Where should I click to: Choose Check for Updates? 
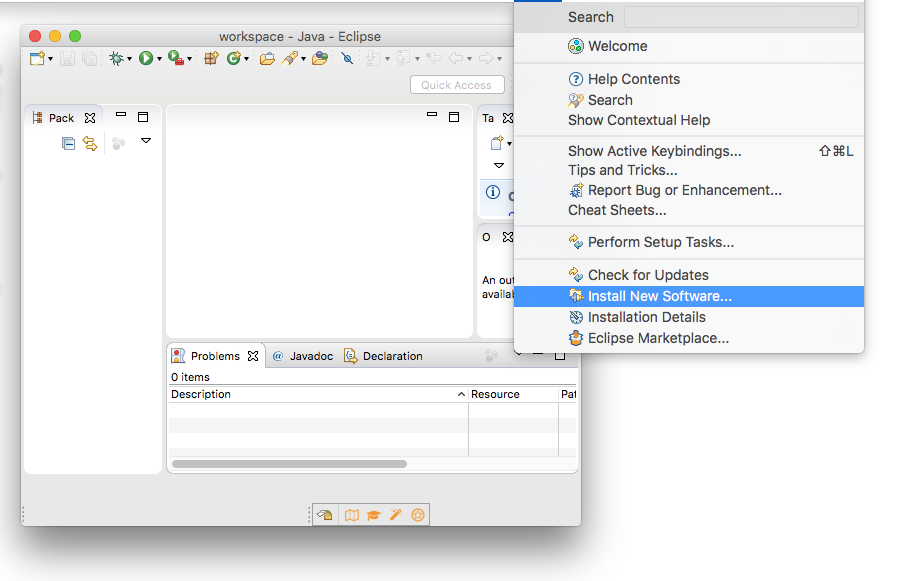pyautogui.click(x=689, y=275)
